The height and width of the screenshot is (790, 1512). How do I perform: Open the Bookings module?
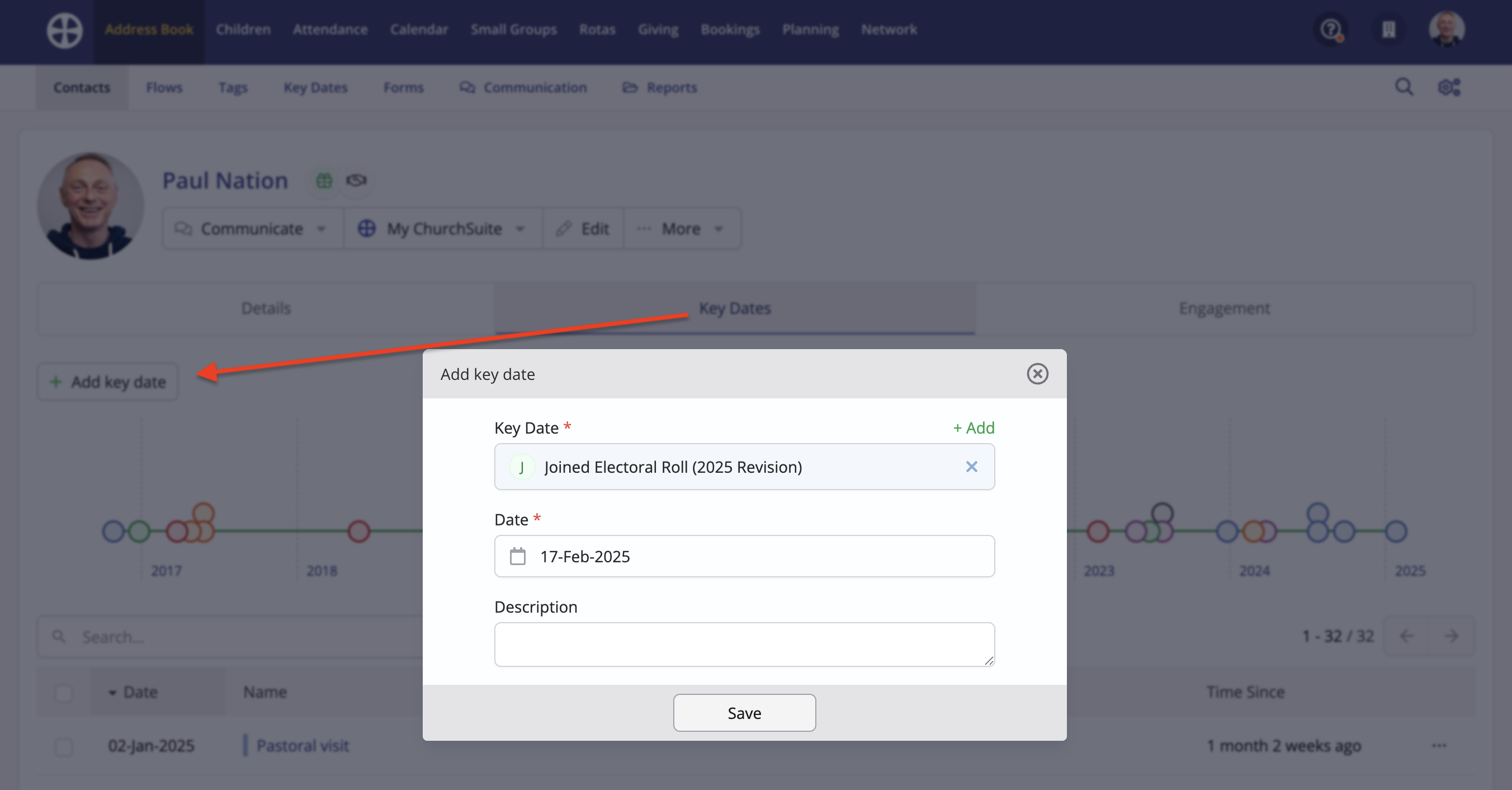tap(730, 29)
